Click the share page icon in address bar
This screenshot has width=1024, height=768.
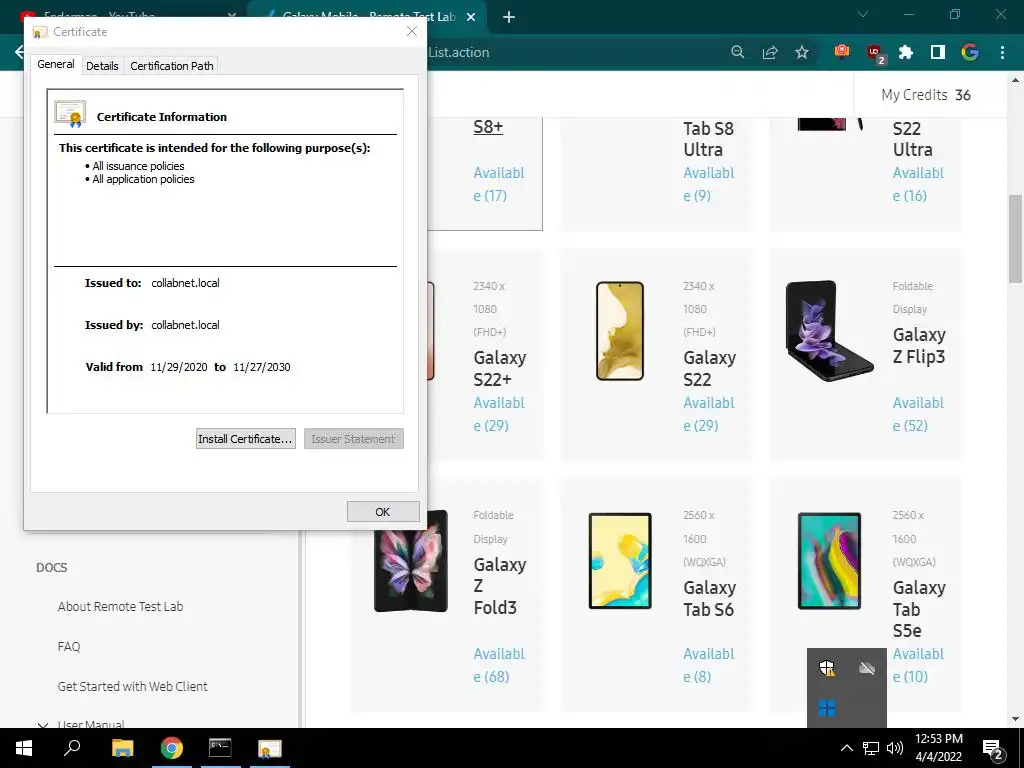pyautogui.click(x=770, y=52)
